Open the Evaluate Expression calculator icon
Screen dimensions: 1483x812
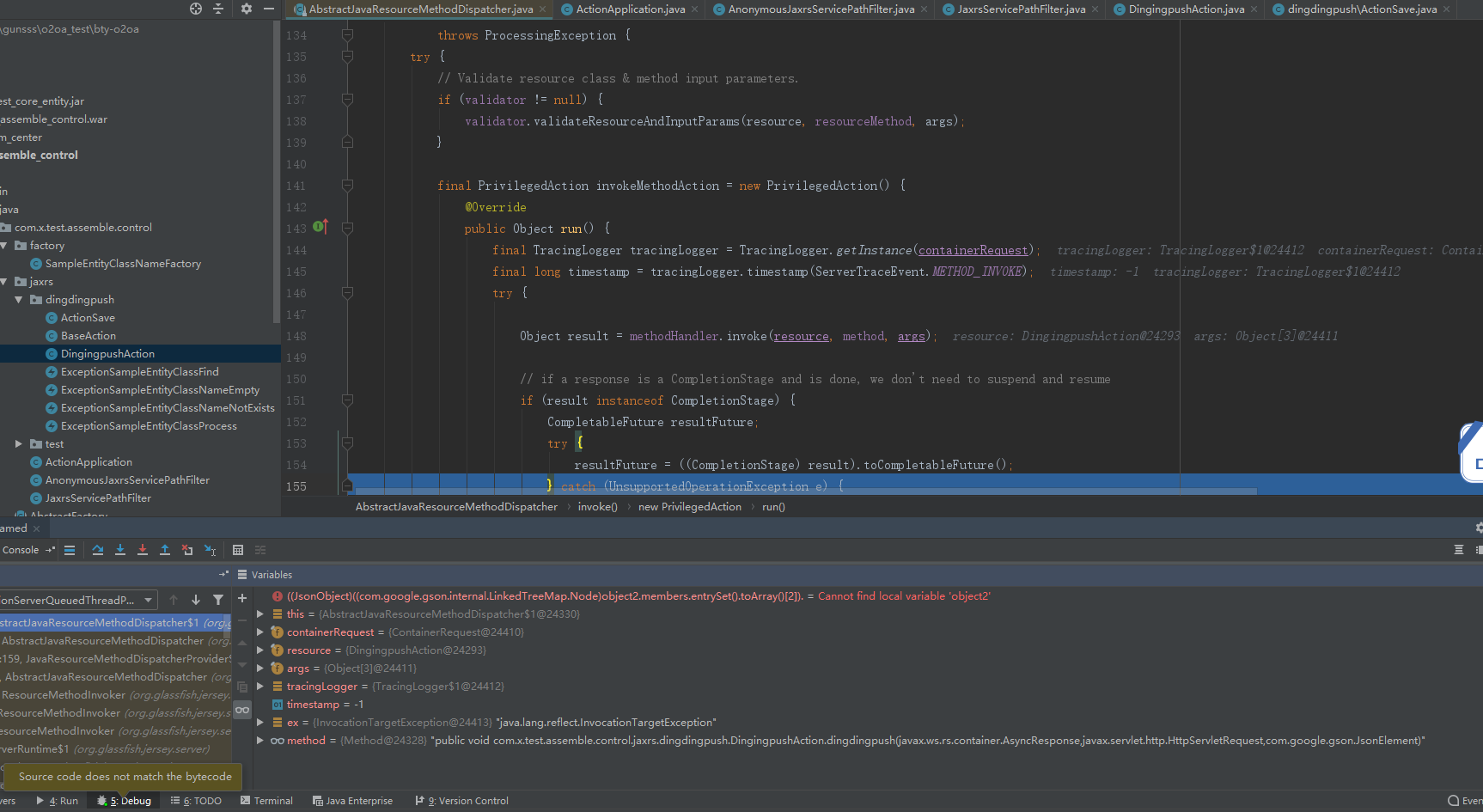[238, 550]
